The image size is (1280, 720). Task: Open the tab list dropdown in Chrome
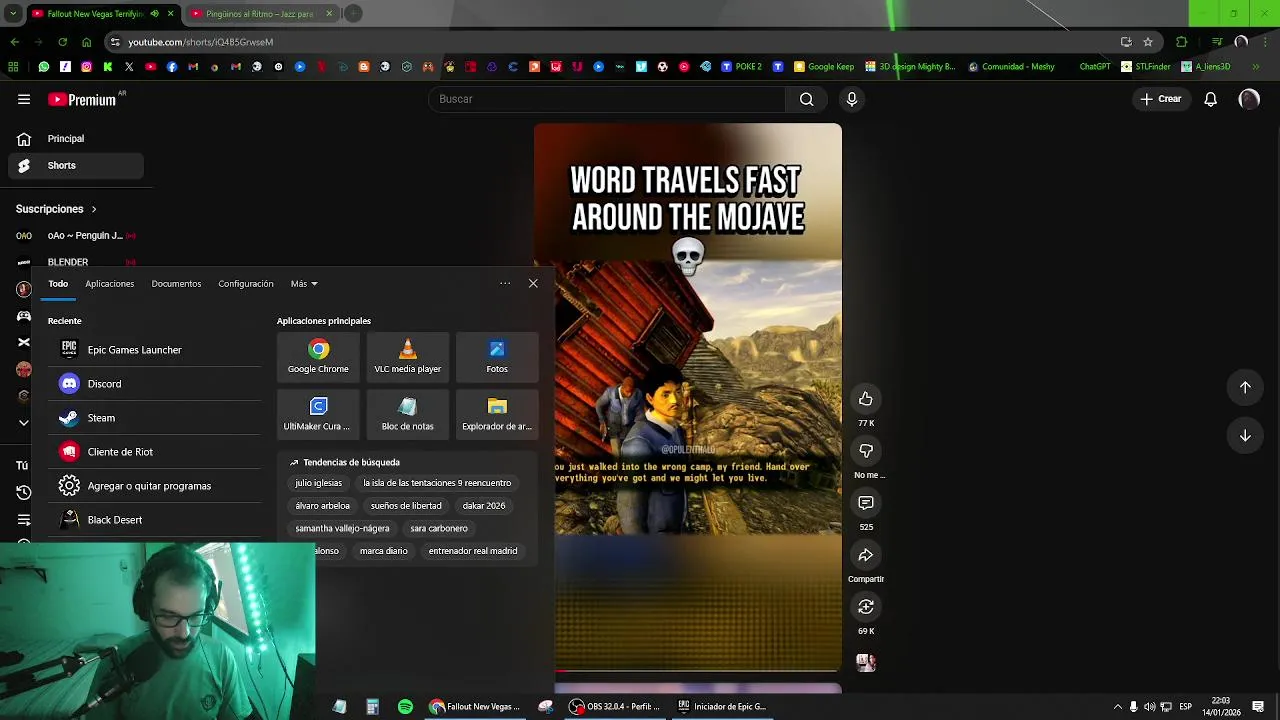12,14
